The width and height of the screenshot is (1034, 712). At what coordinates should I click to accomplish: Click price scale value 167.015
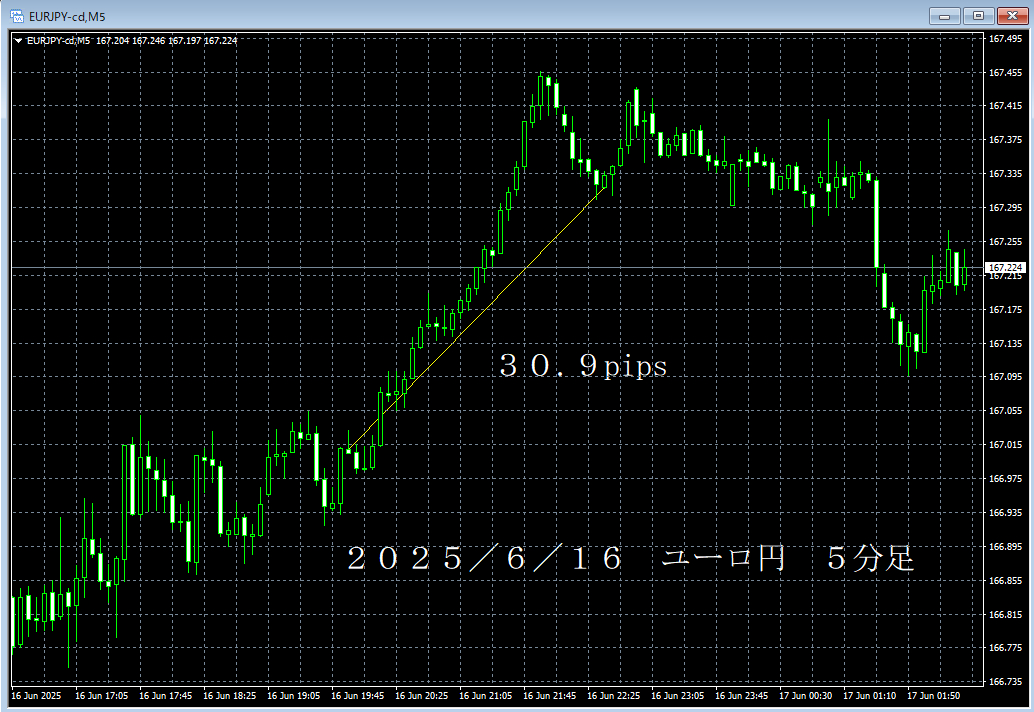click(x=1005, y=445)
